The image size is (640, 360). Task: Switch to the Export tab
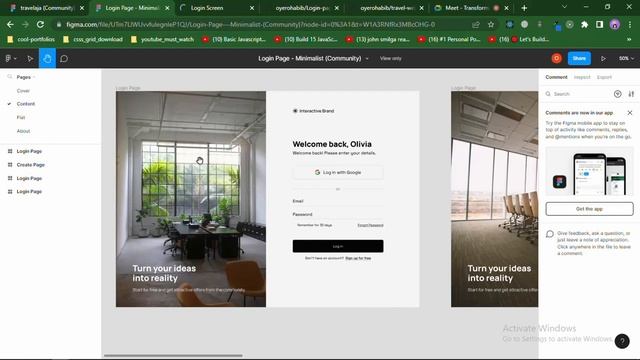coord(604,77)
